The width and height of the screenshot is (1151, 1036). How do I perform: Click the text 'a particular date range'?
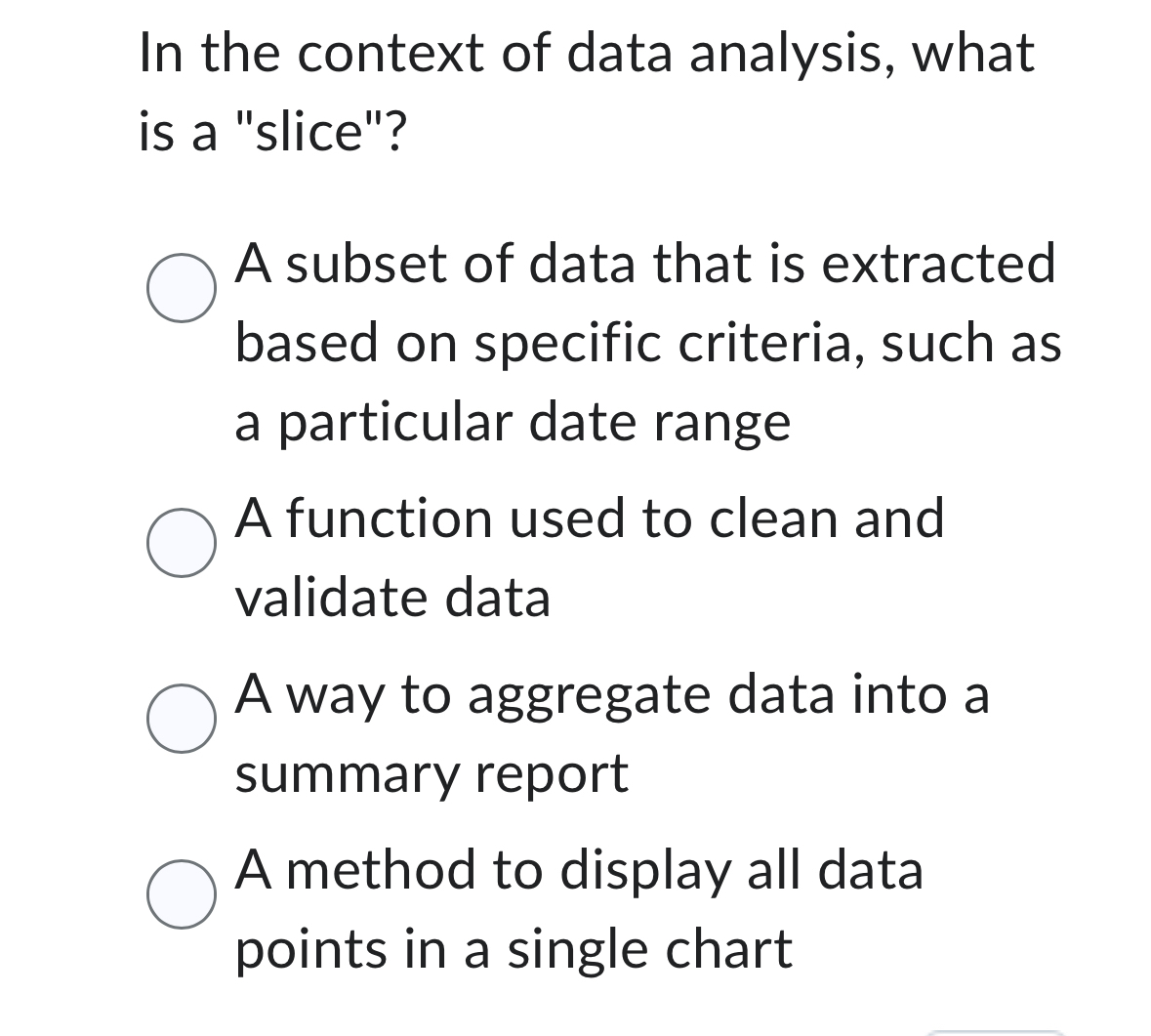pos(513,420)
